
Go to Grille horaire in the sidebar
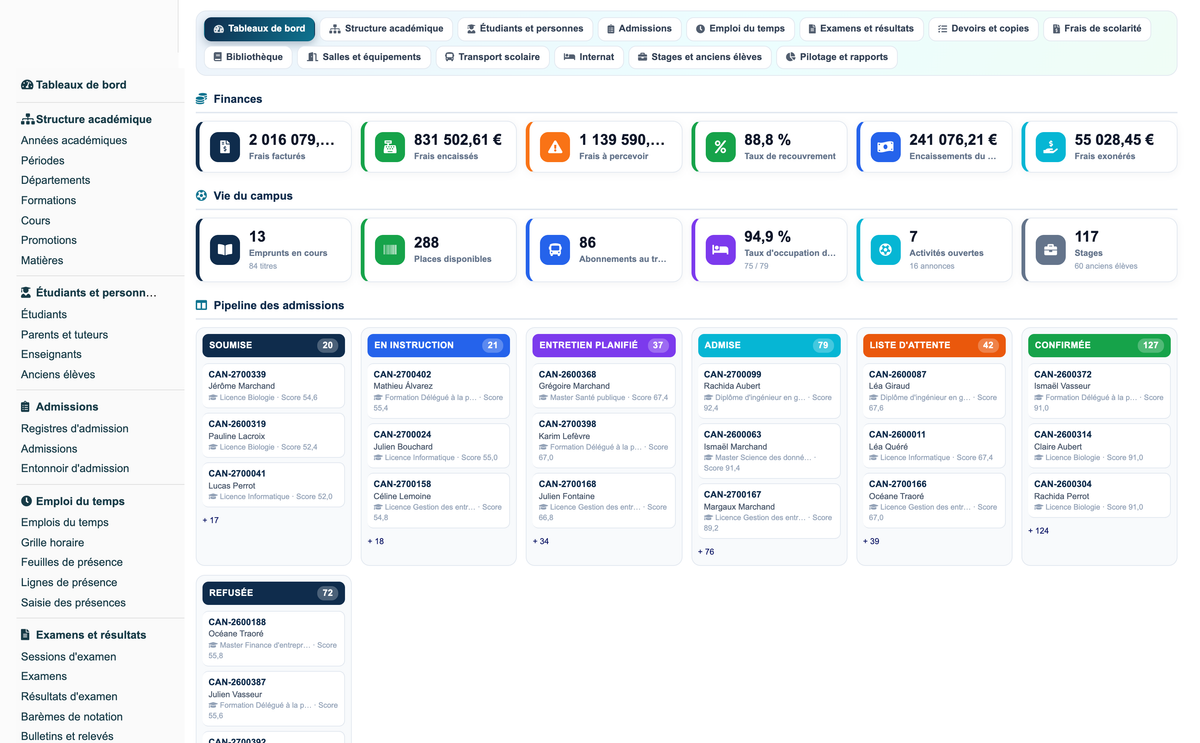pyautogui.click(x=53, y=543)
